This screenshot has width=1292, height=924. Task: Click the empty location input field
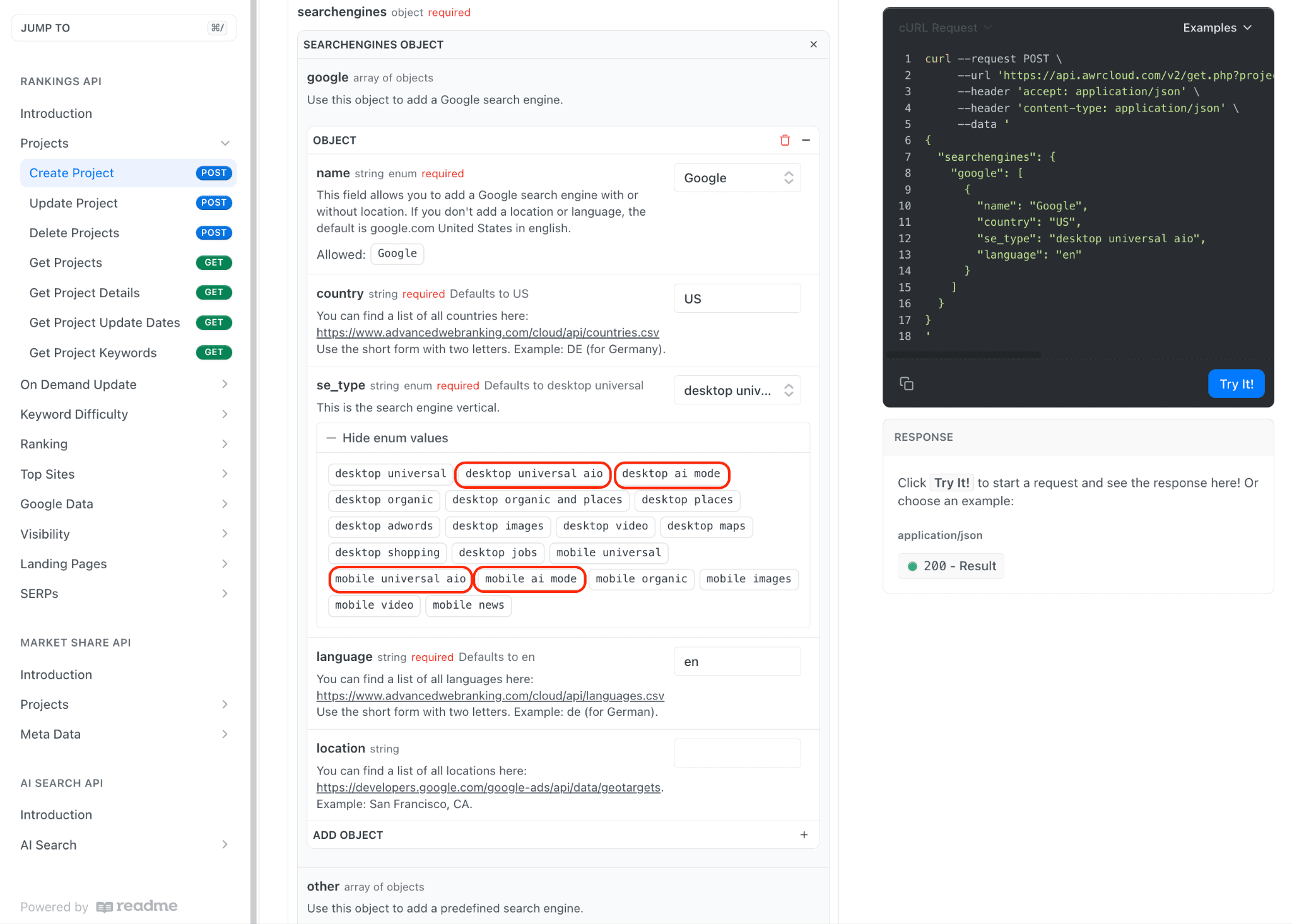click(x=737, y=753)
